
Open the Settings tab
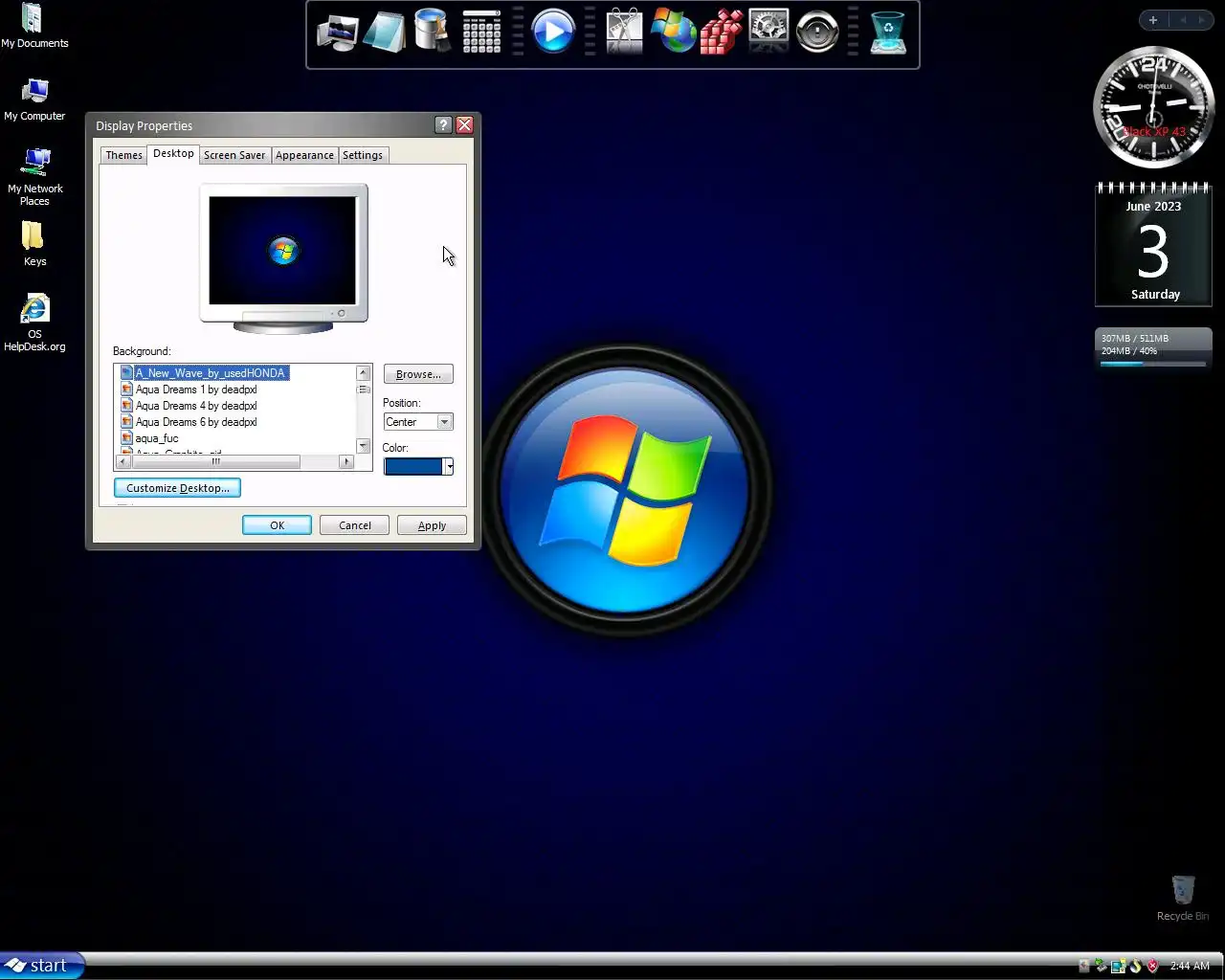pyautogui.click(x=363, y=155)
